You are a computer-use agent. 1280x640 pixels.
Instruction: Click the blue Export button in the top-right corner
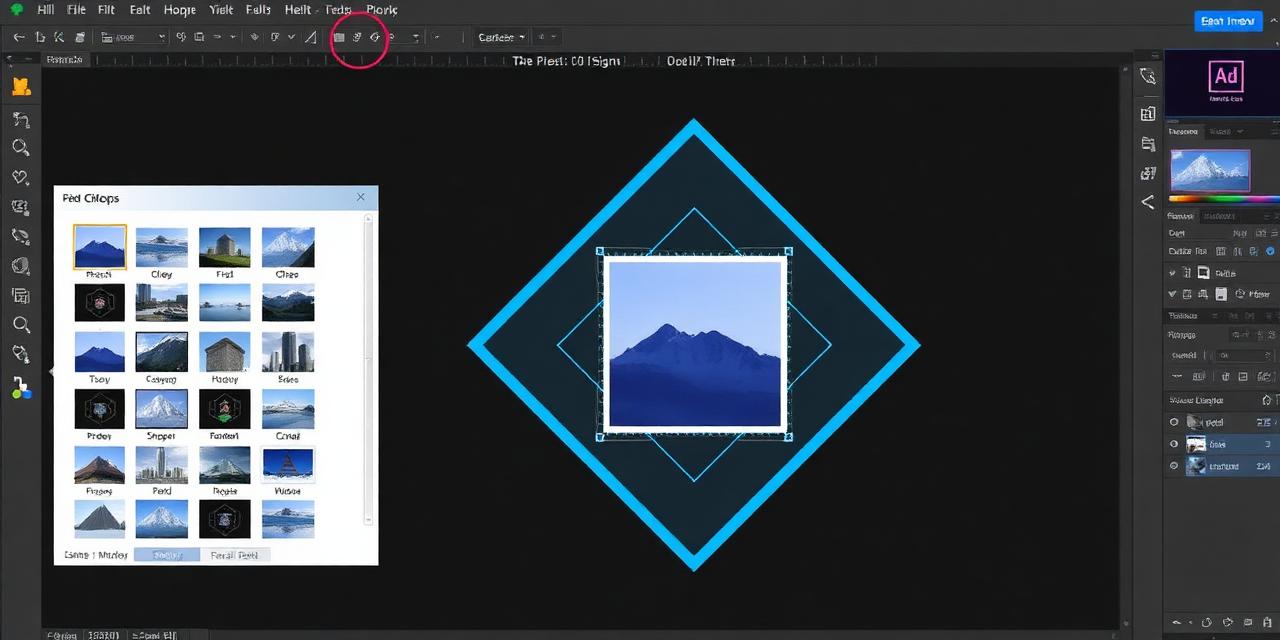pyautogui.click(x=1227, y=20)
